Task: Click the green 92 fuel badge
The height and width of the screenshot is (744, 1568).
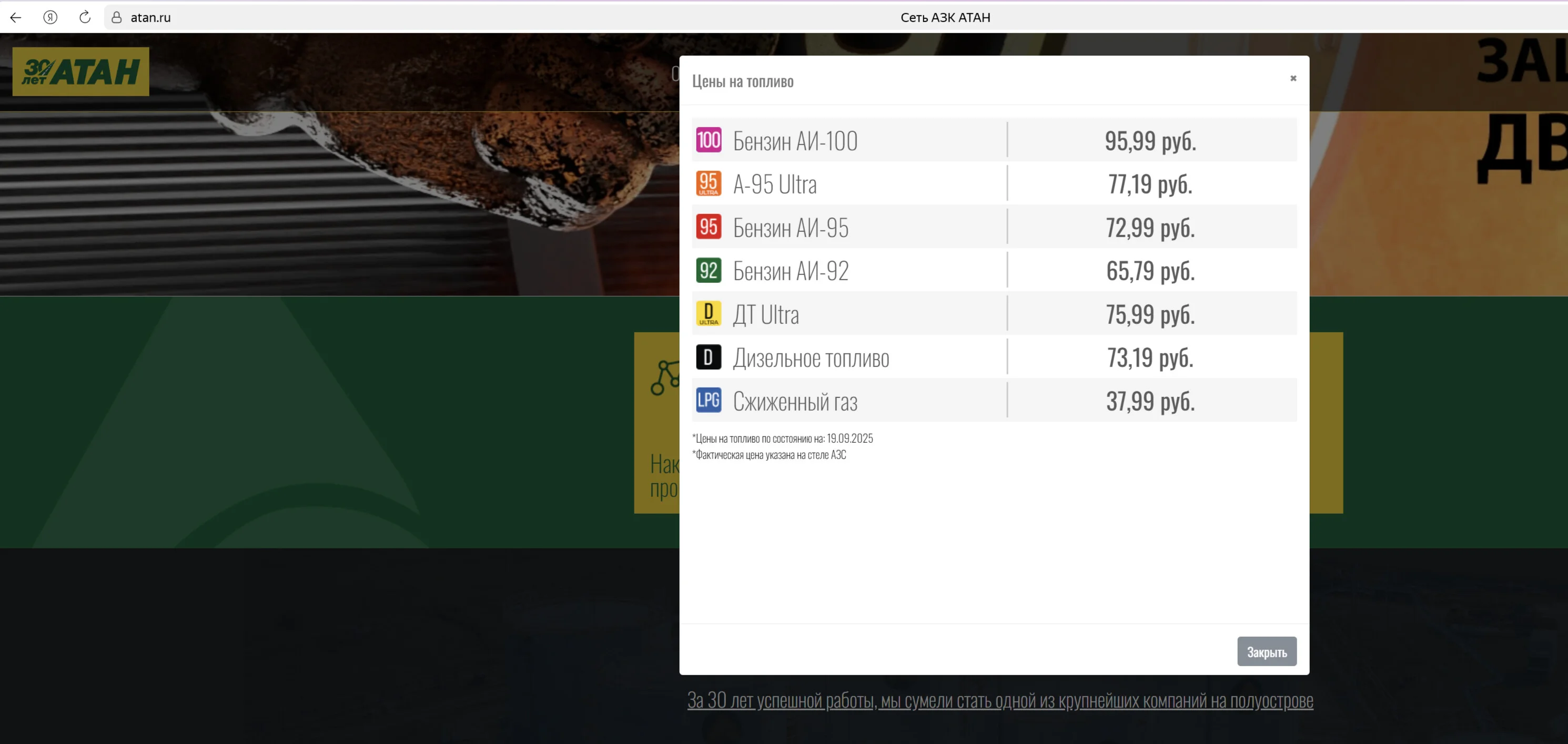Action: 709,271
